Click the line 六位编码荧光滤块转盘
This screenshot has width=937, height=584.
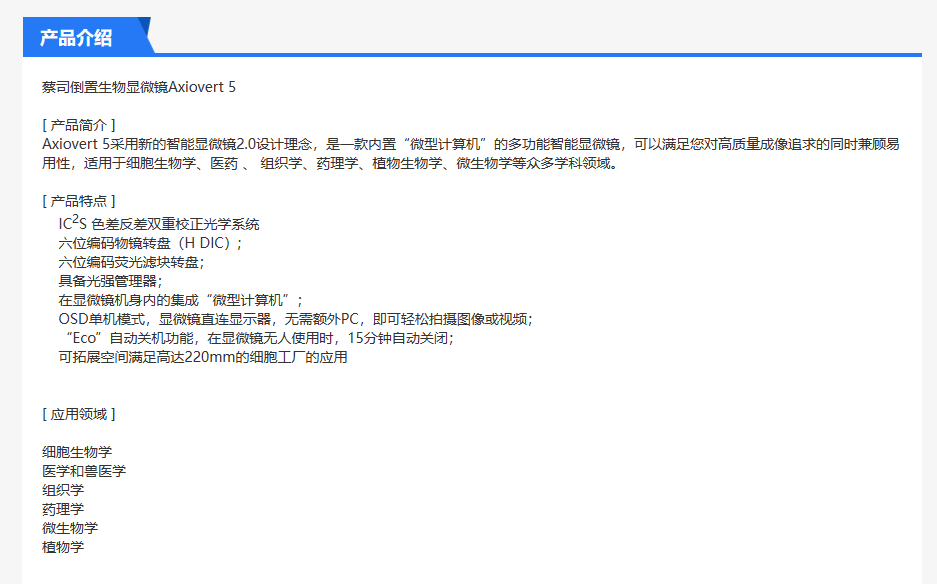point(131,262)
